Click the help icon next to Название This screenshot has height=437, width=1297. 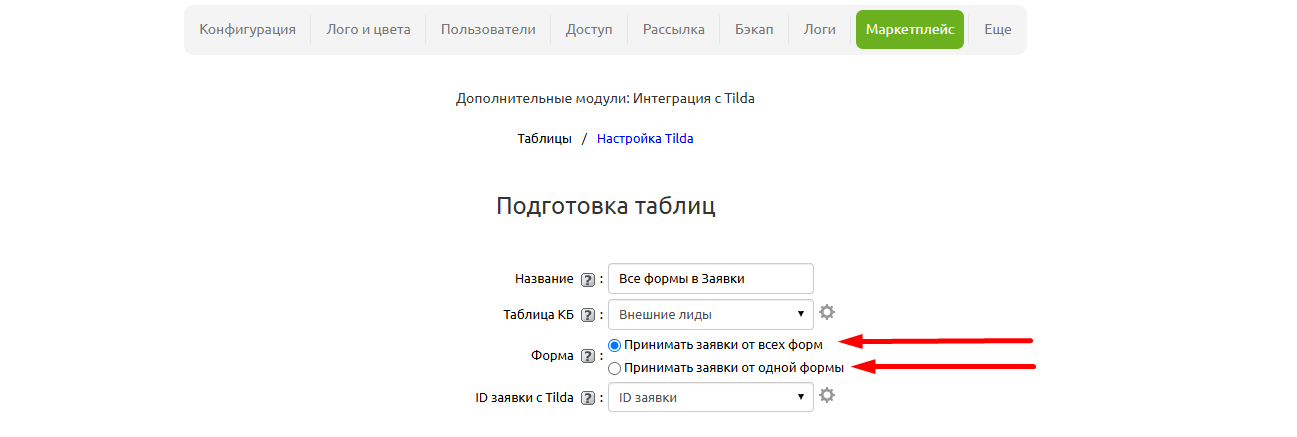(x=588, y=280)
